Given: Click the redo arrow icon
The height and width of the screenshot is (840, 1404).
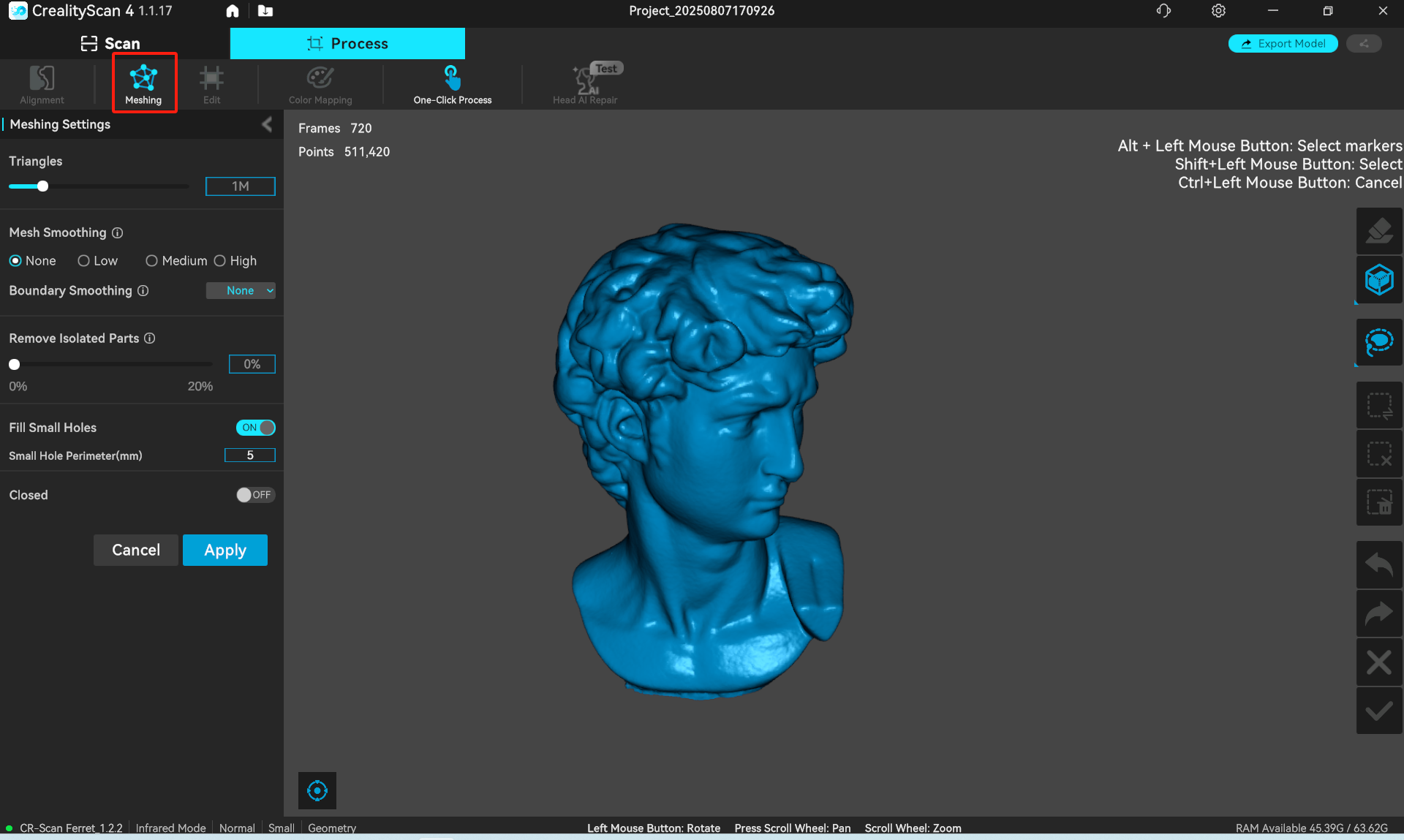Looking at the screenshot, I should 1378,613.
